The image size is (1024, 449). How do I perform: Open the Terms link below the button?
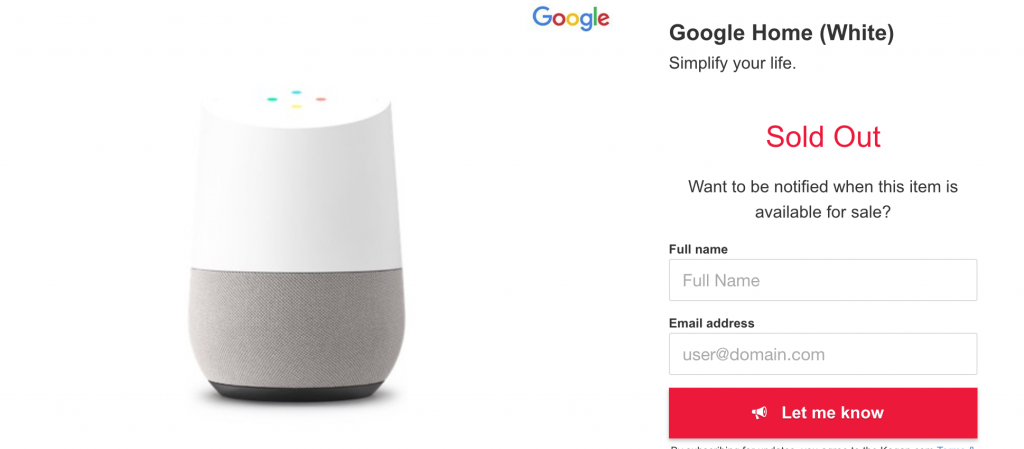click(x=956, y=447)
